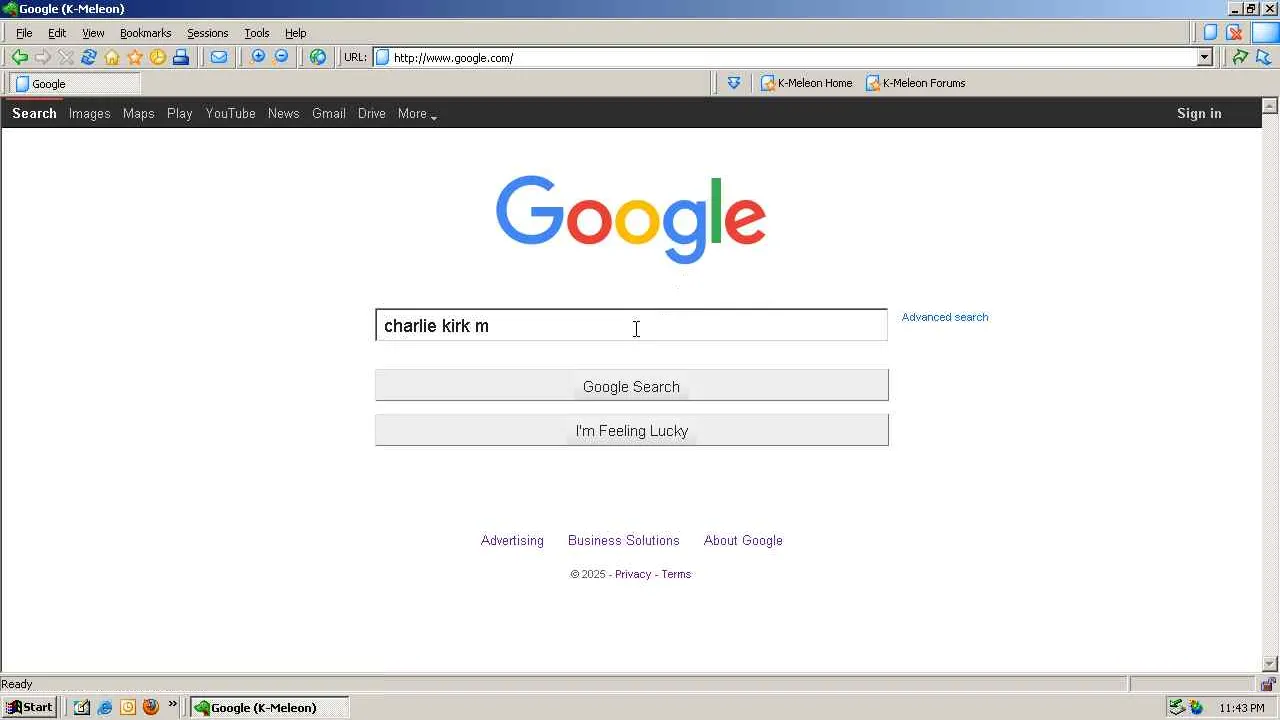Click the Search link in Google bar
The width and height of the screenshot is (1280, 720).
coord(34,114)
